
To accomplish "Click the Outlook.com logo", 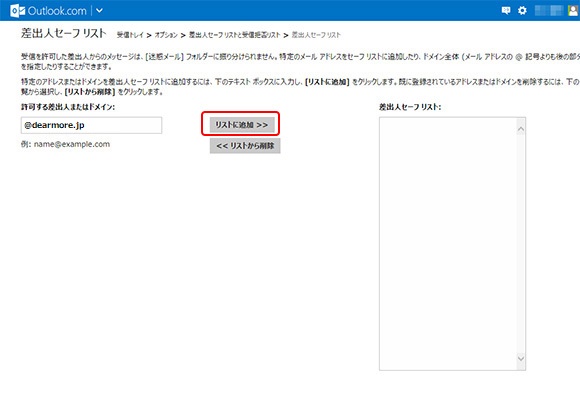I will (48, 11).
